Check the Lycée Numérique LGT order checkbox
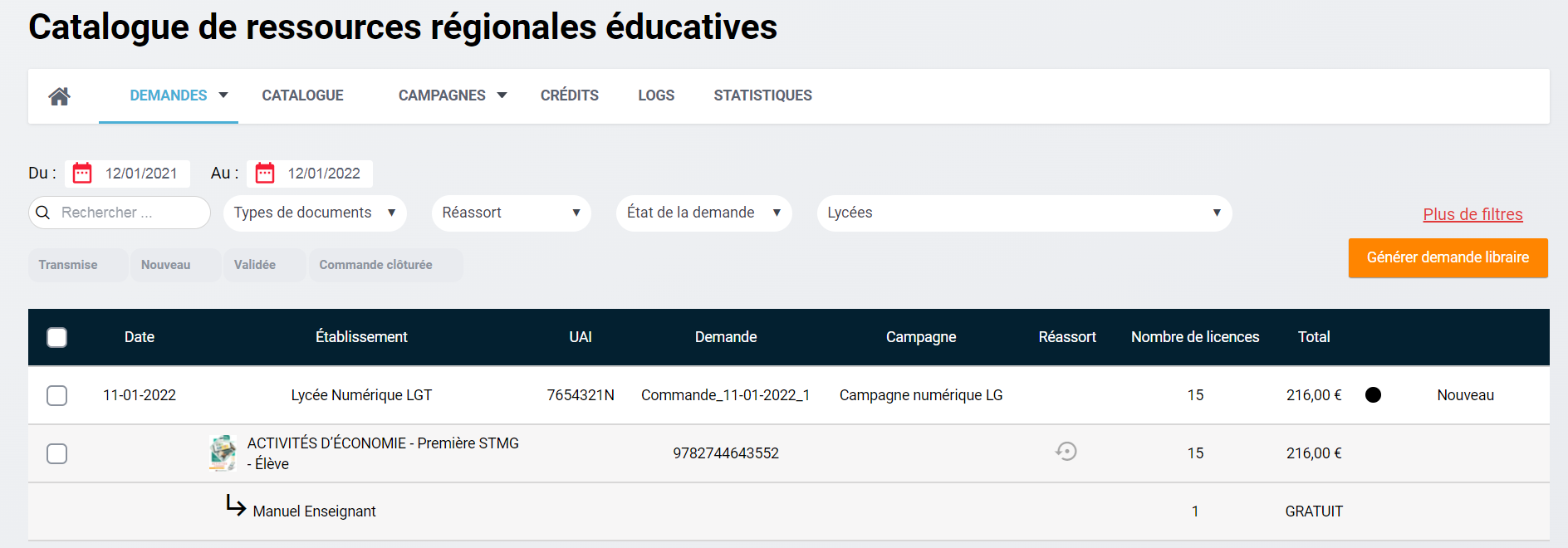 click(57, 395)
